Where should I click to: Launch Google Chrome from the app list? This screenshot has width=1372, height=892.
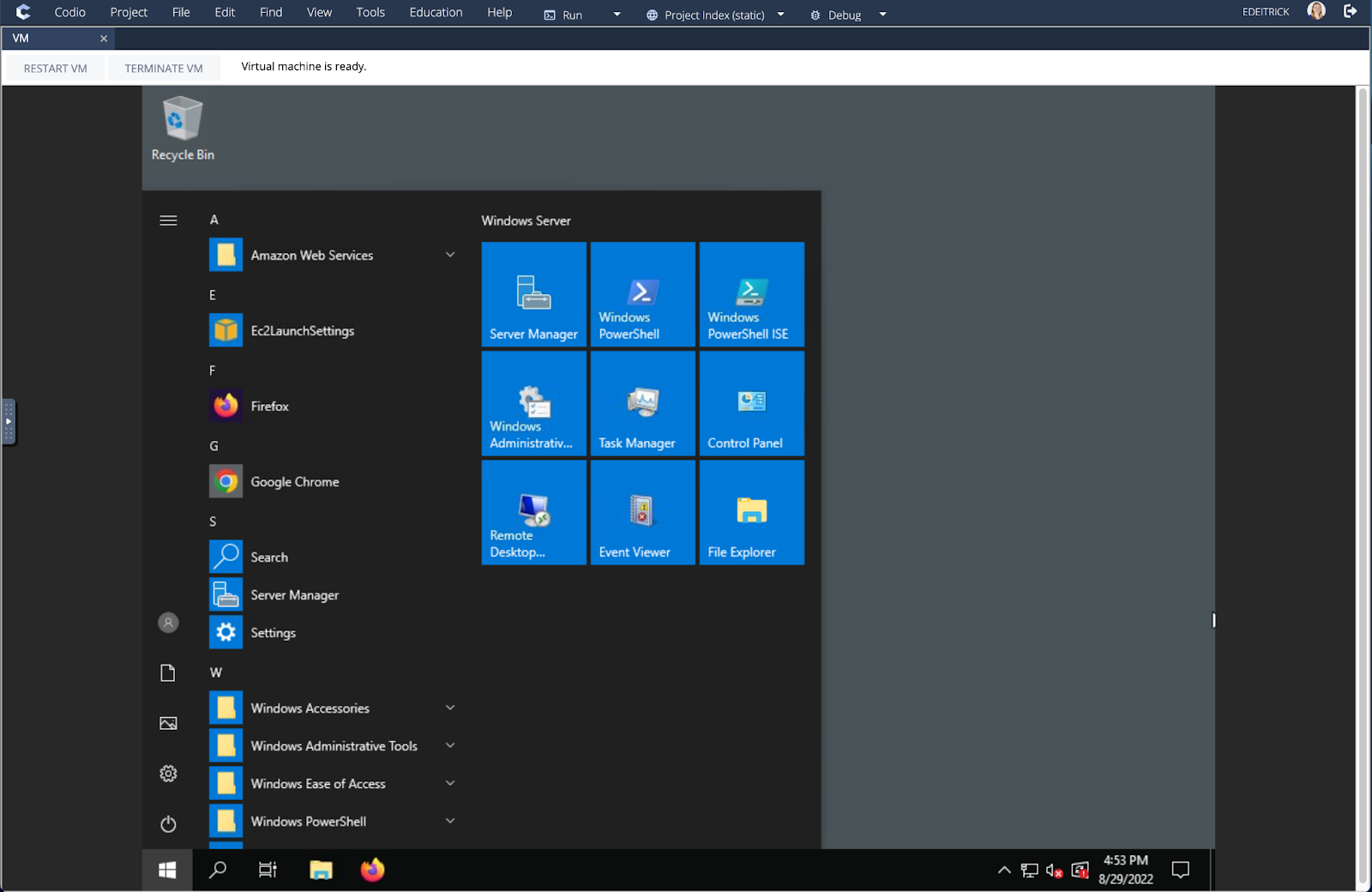coord(334,482)
